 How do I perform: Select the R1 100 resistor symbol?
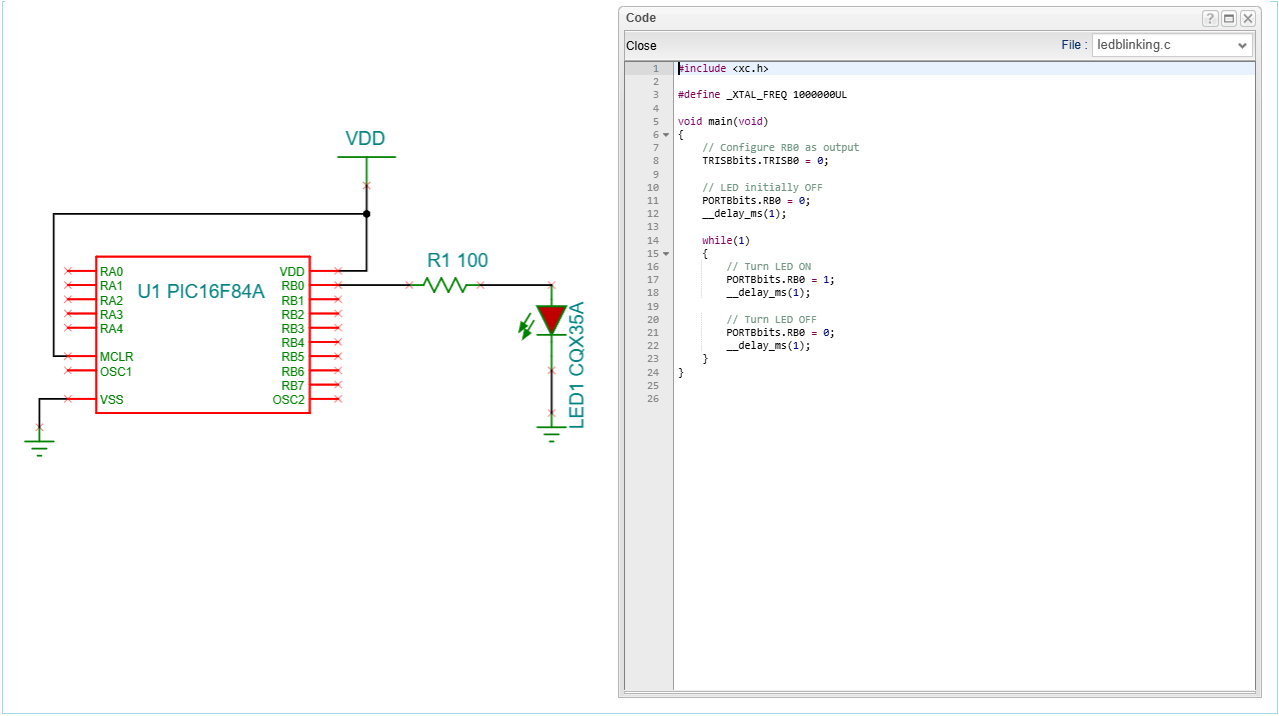(445, 285)
